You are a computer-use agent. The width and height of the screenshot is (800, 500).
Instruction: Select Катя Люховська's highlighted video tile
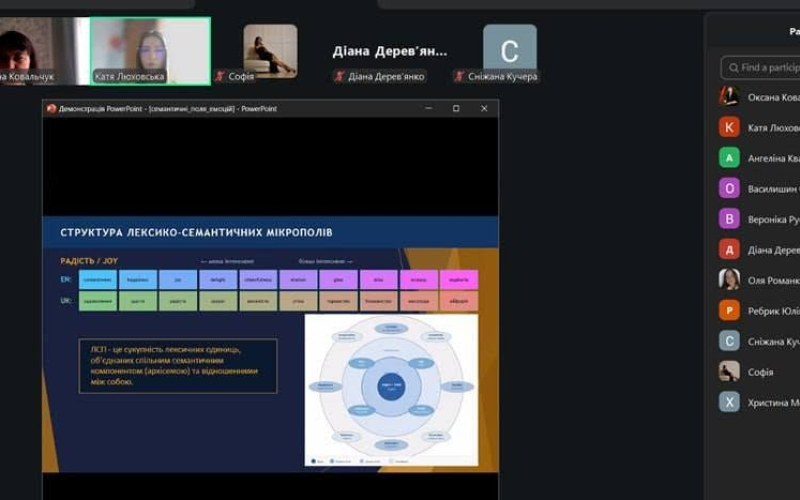[x=151, y=51]
